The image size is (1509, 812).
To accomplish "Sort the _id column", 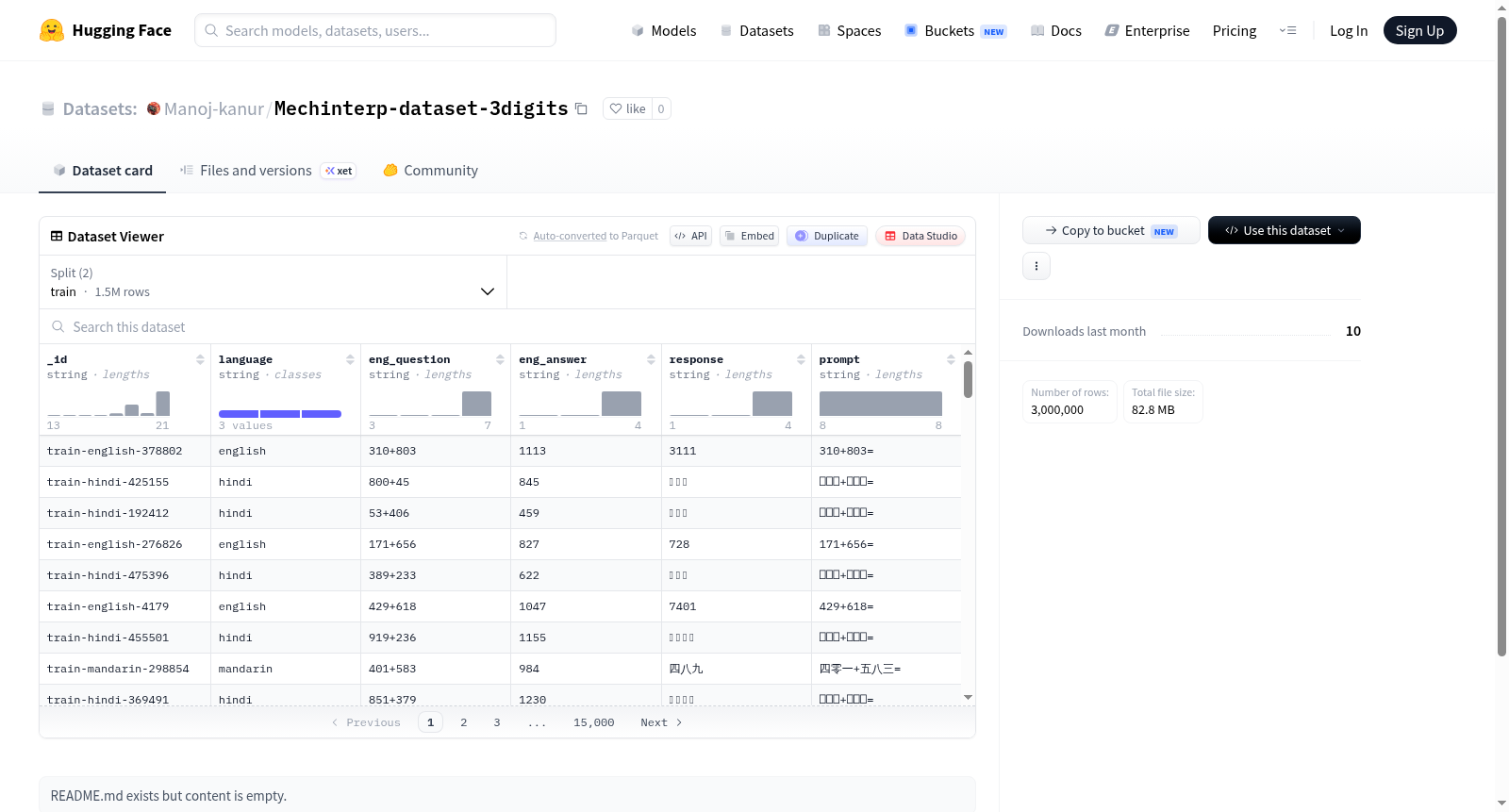I will click(200, 359).
